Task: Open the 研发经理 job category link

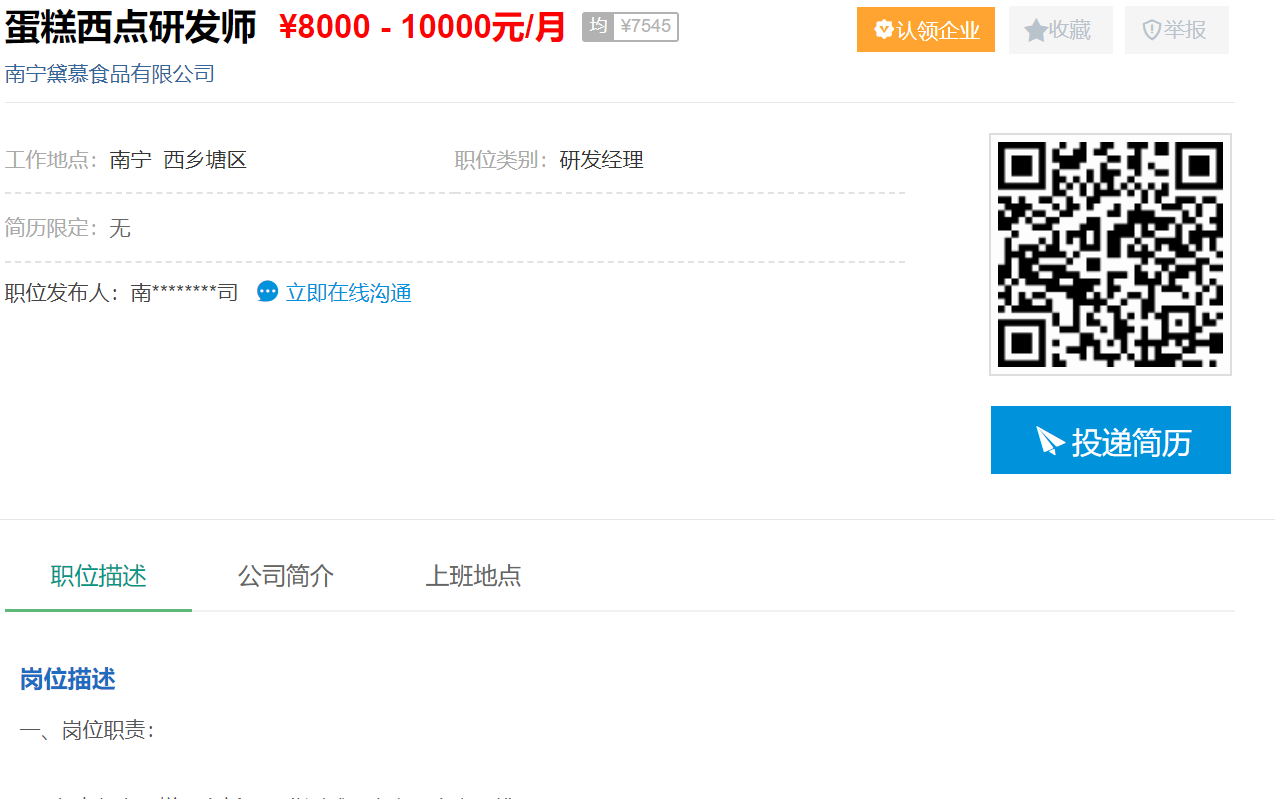Action: click(601, 160)
